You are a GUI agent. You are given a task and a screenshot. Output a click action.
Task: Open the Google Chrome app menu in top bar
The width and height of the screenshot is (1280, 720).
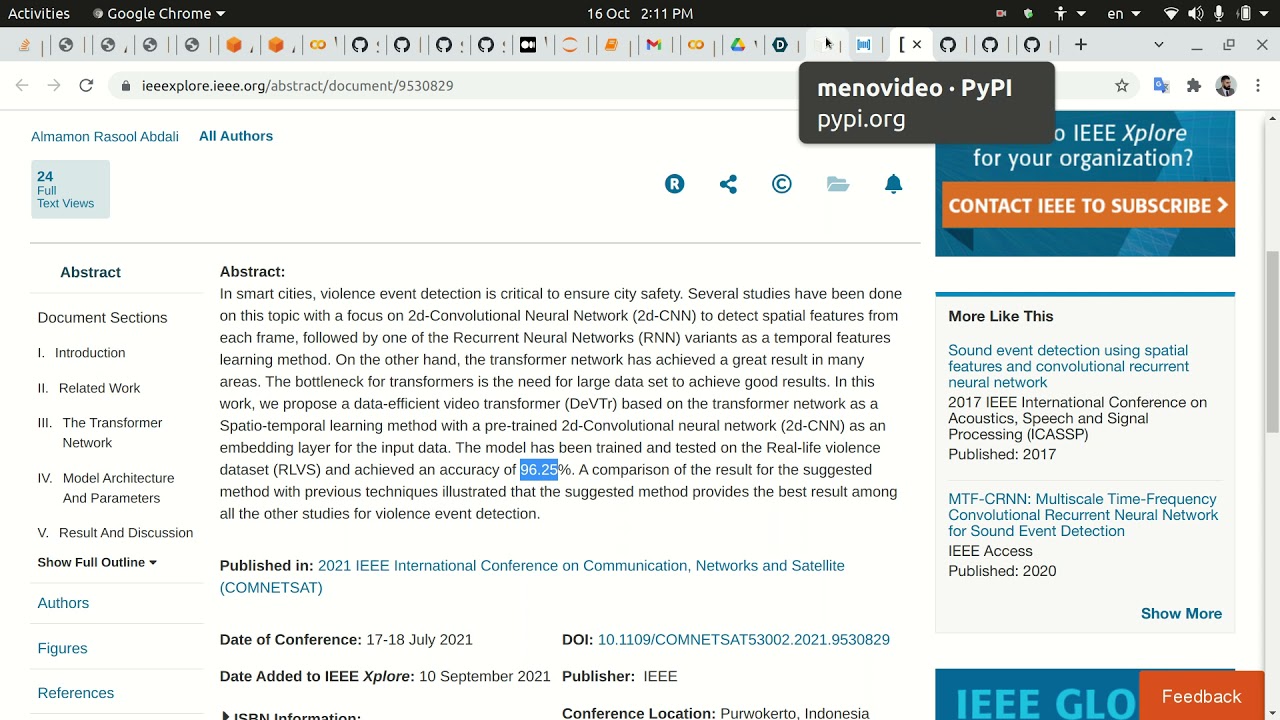pyautogui.click(x=159, y=13)
